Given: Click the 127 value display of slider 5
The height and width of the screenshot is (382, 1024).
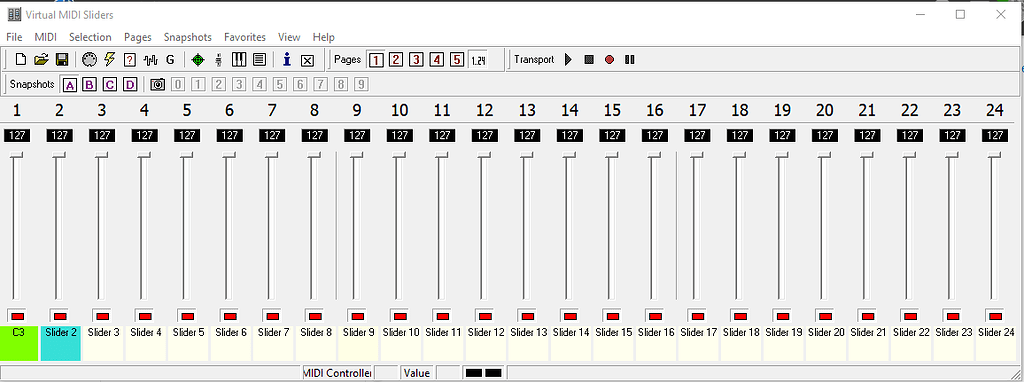Looking at the screenshot, I should point(187,136).
